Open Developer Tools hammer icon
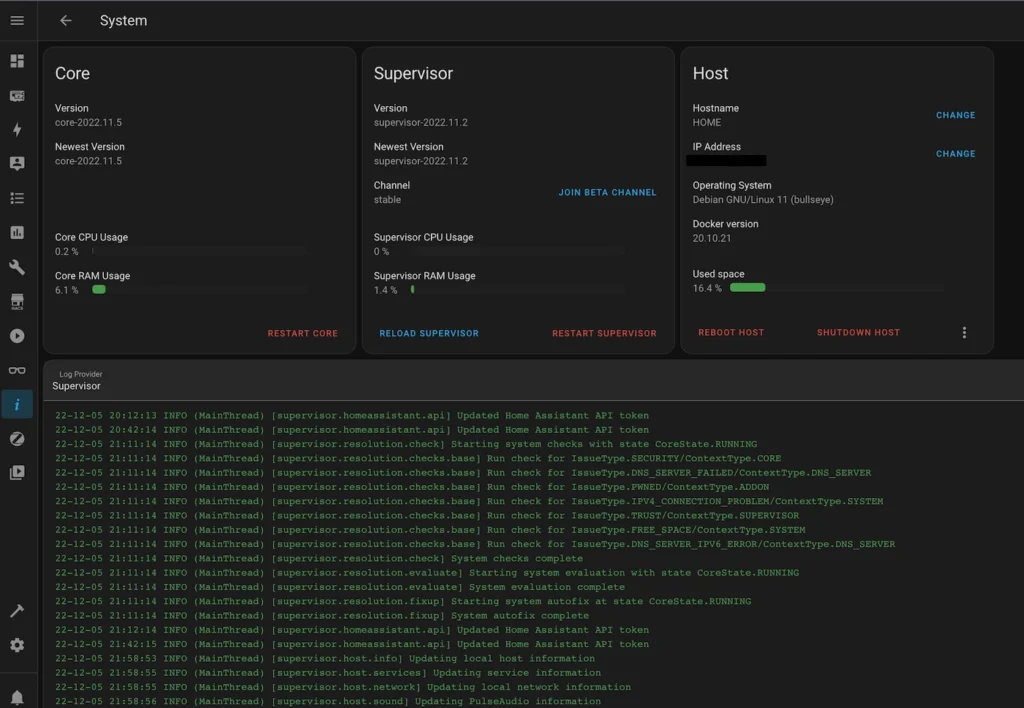1024x708 pixels. tap(17, 611)
